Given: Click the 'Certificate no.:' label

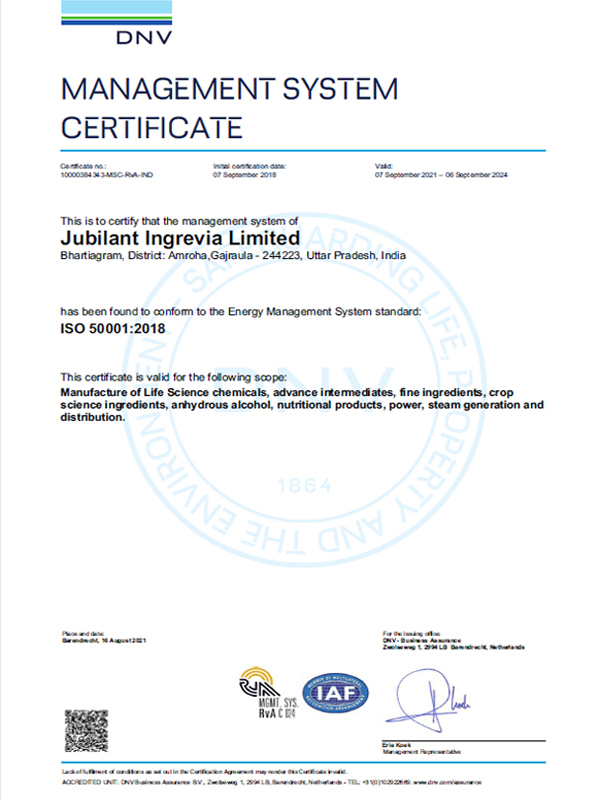Looking at the screenshot, I should point(83,166).
